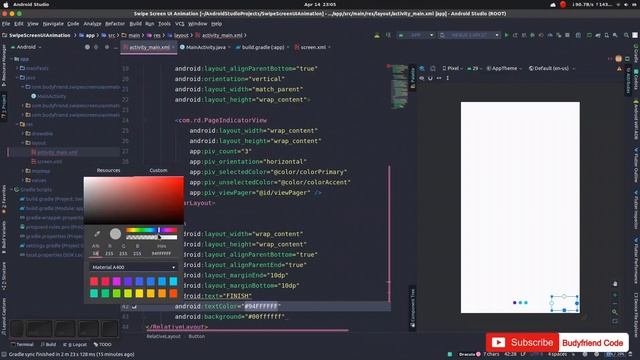This screenshot has height=360, width=640.
Task: Click the Hex color input field
Action: tap(161, 253)
